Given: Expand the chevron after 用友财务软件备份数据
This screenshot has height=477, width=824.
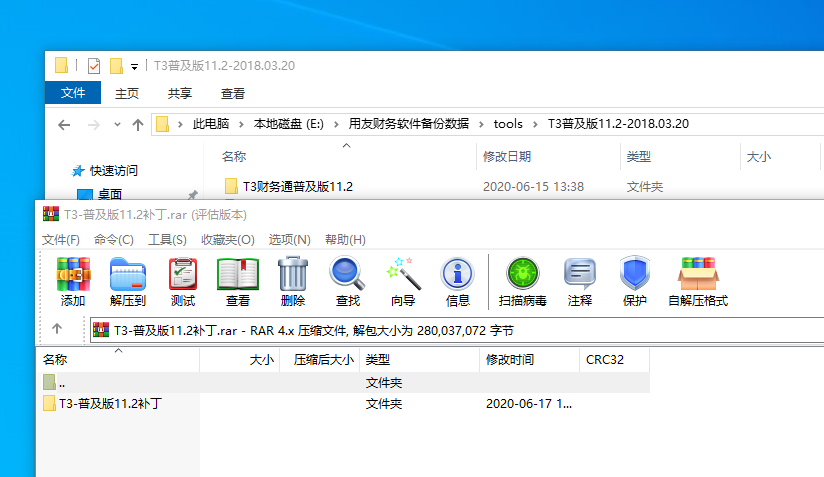Looking at the screenshot, I should tap(481, 124).
